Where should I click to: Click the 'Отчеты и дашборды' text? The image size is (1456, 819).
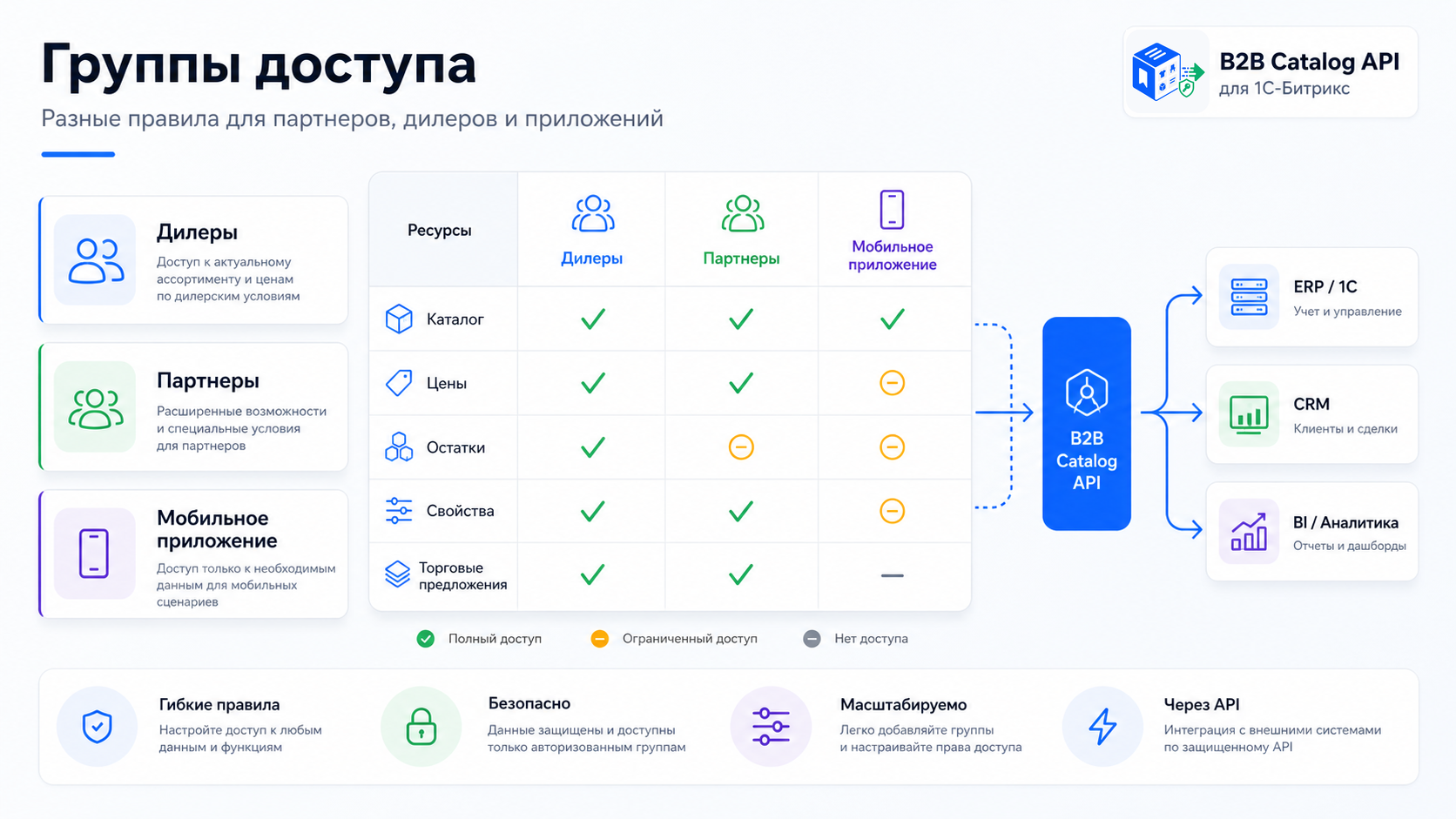[x=1349, y=546]
